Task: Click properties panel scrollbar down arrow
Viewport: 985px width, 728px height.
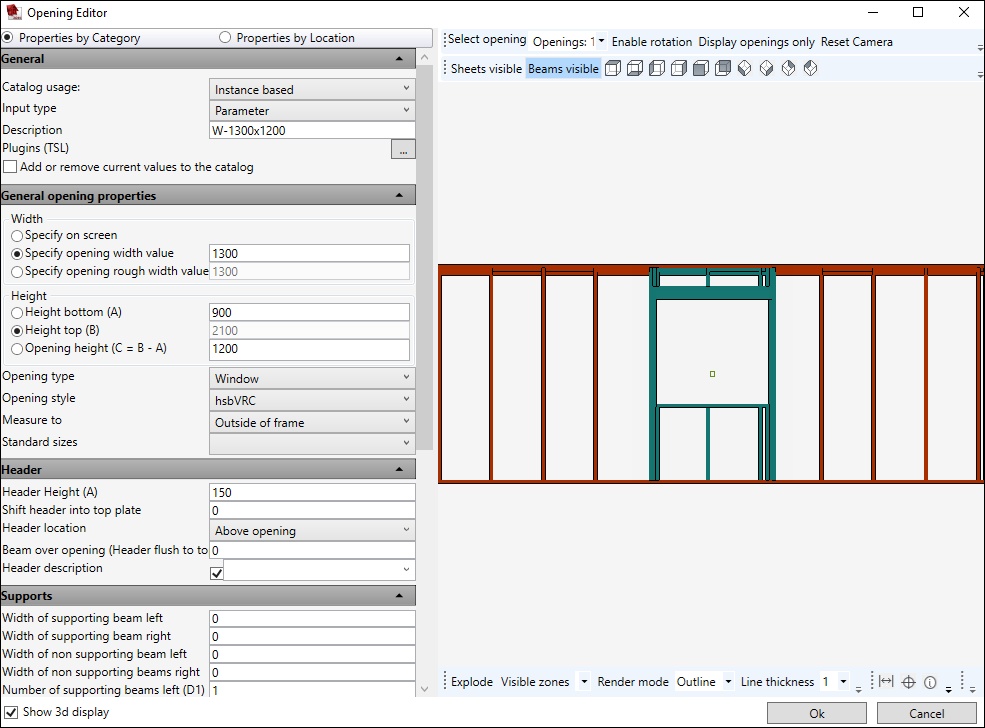Action: point(425,689)
